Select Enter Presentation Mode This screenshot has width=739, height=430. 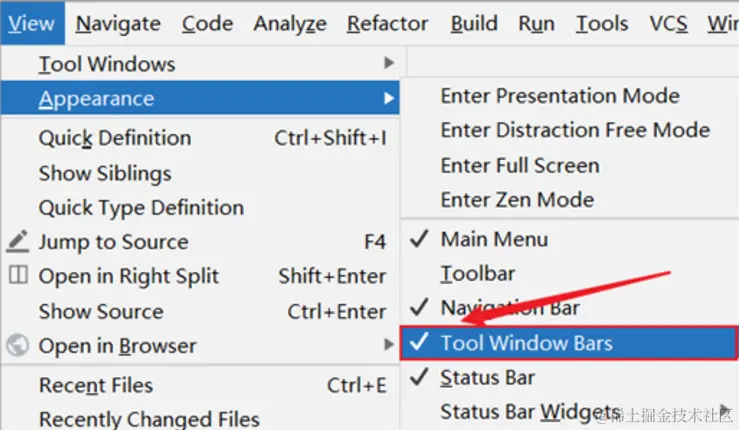pos(560,96)
